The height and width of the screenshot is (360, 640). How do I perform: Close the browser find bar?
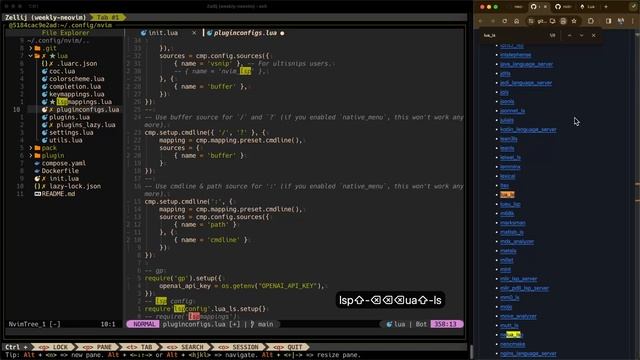[x=593, y=36]
